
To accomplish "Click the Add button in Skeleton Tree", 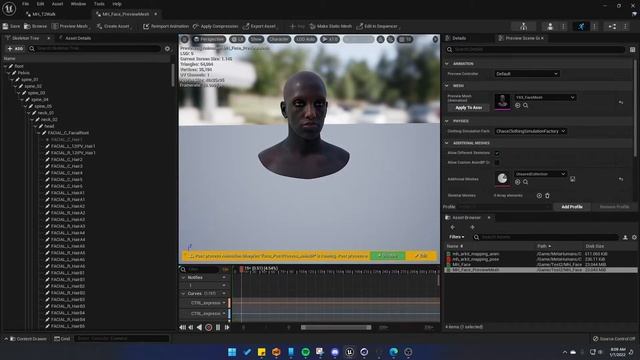I will [16, 49].
